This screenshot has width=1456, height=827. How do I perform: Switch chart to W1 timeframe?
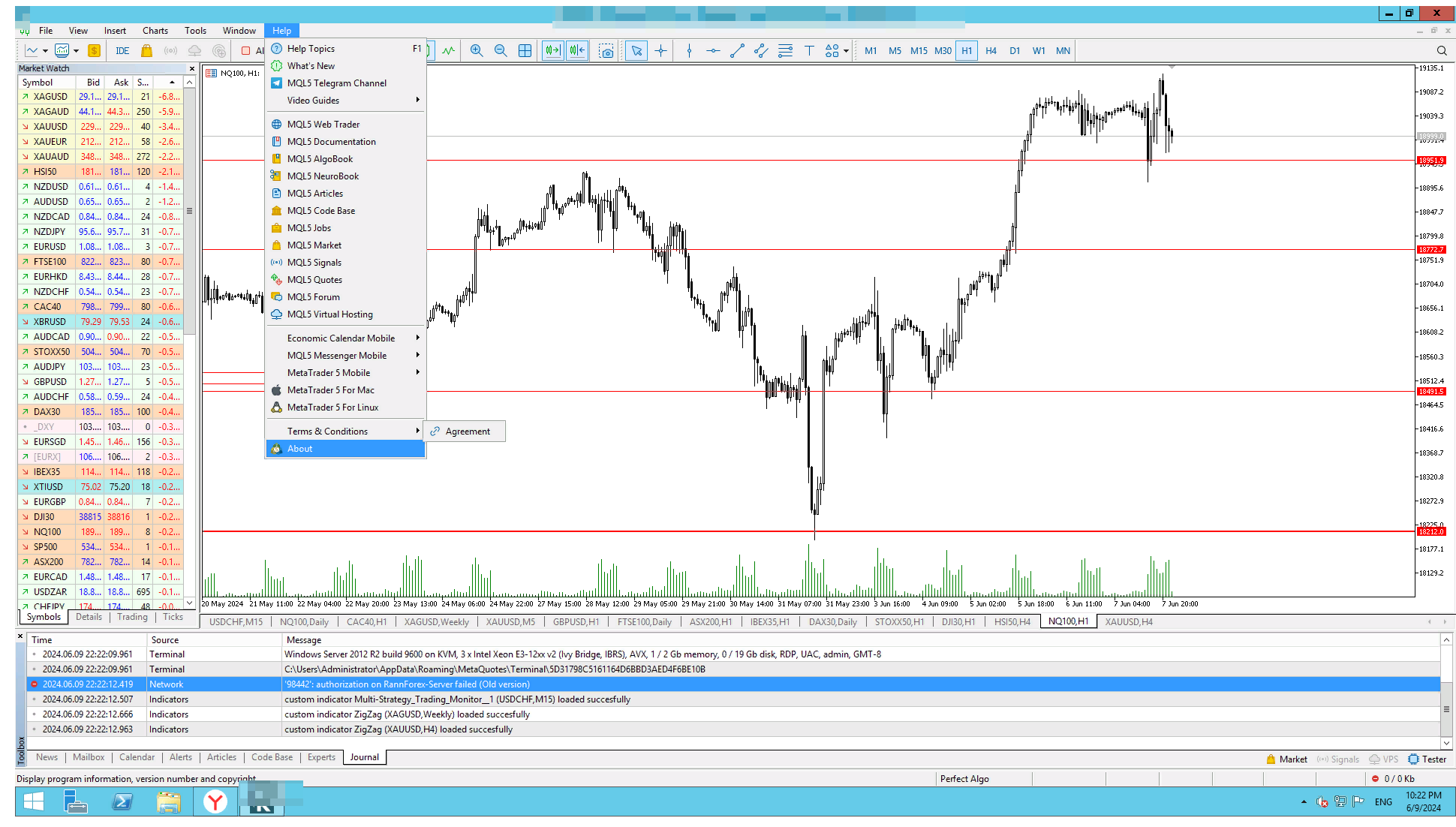(x=1039, y=51)
